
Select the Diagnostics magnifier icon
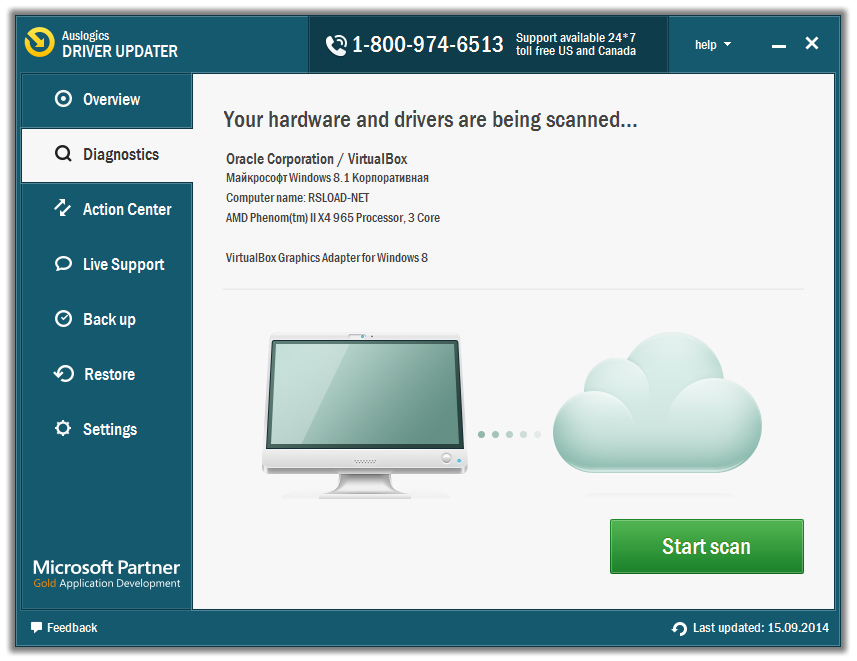coord(62,154)
